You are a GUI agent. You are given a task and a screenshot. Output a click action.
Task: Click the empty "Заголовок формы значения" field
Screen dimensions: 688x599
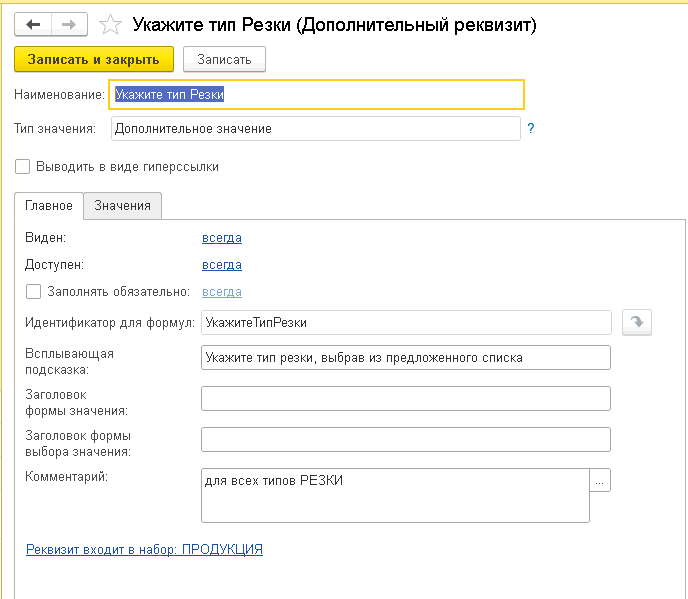(405, 399)
